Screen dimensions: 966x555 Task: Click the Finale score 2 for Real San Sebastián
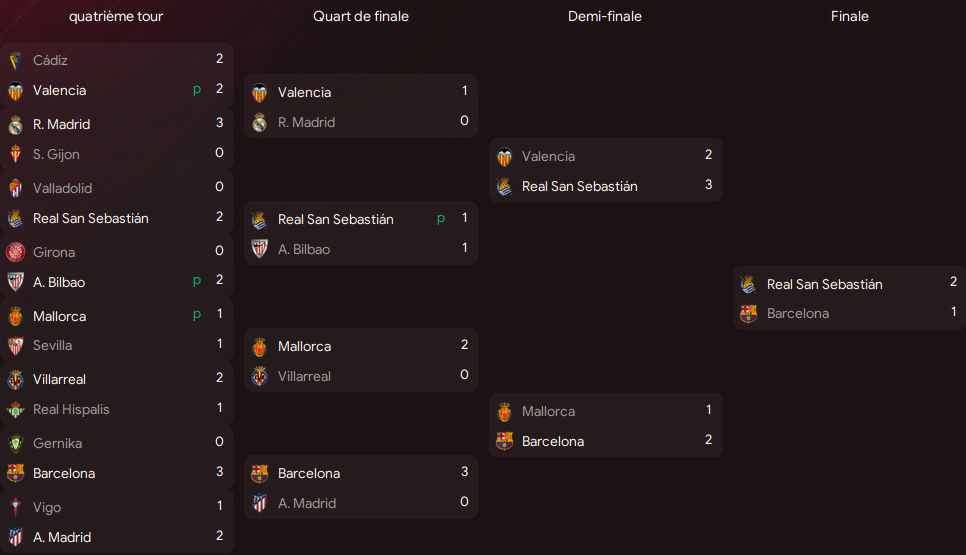pyautogui.click(x=953, y=282)
